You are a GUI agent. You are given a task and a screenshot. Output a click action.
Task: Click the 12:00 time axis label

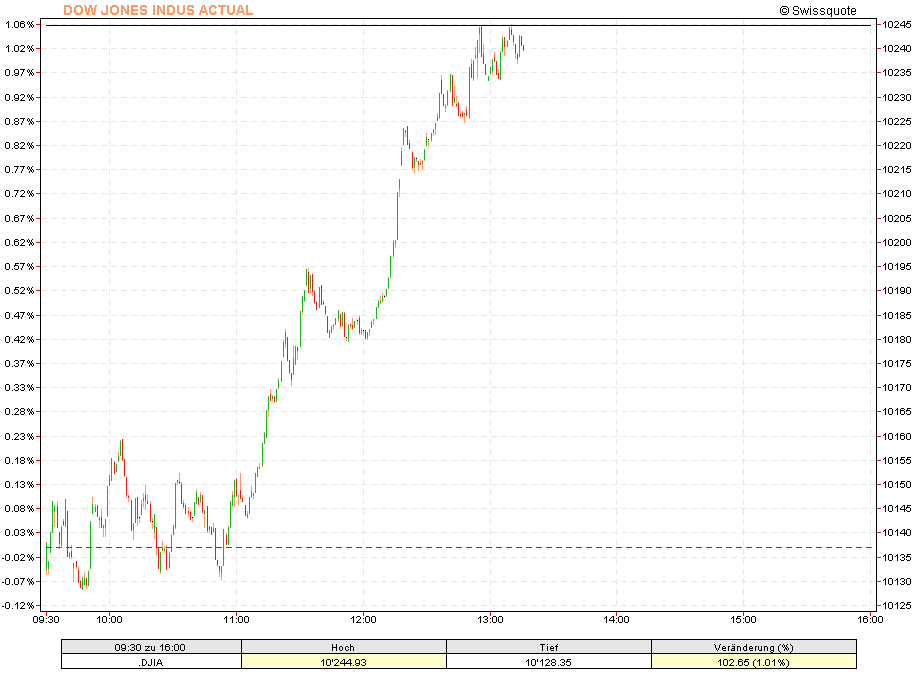363,619
